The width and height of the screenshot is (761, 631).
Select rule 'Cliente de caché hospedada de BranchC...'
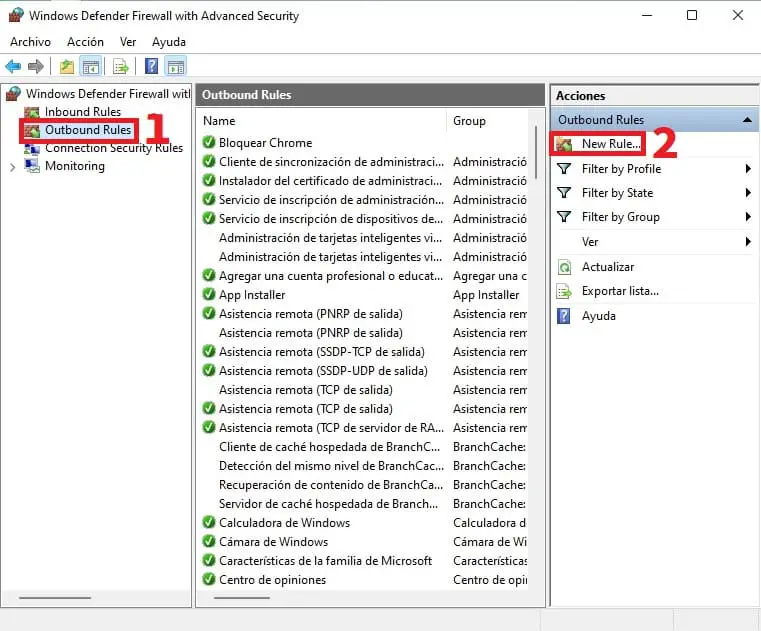tap(329, 447)
